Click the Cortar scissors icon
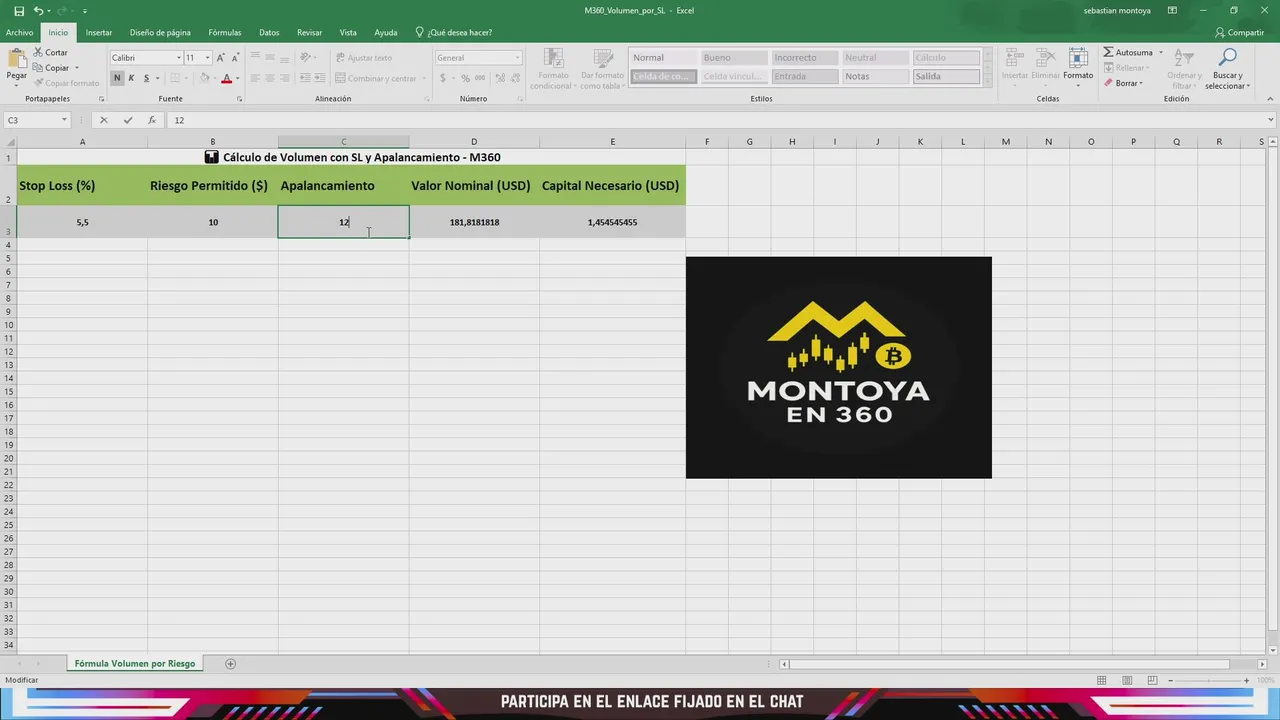 38,52
